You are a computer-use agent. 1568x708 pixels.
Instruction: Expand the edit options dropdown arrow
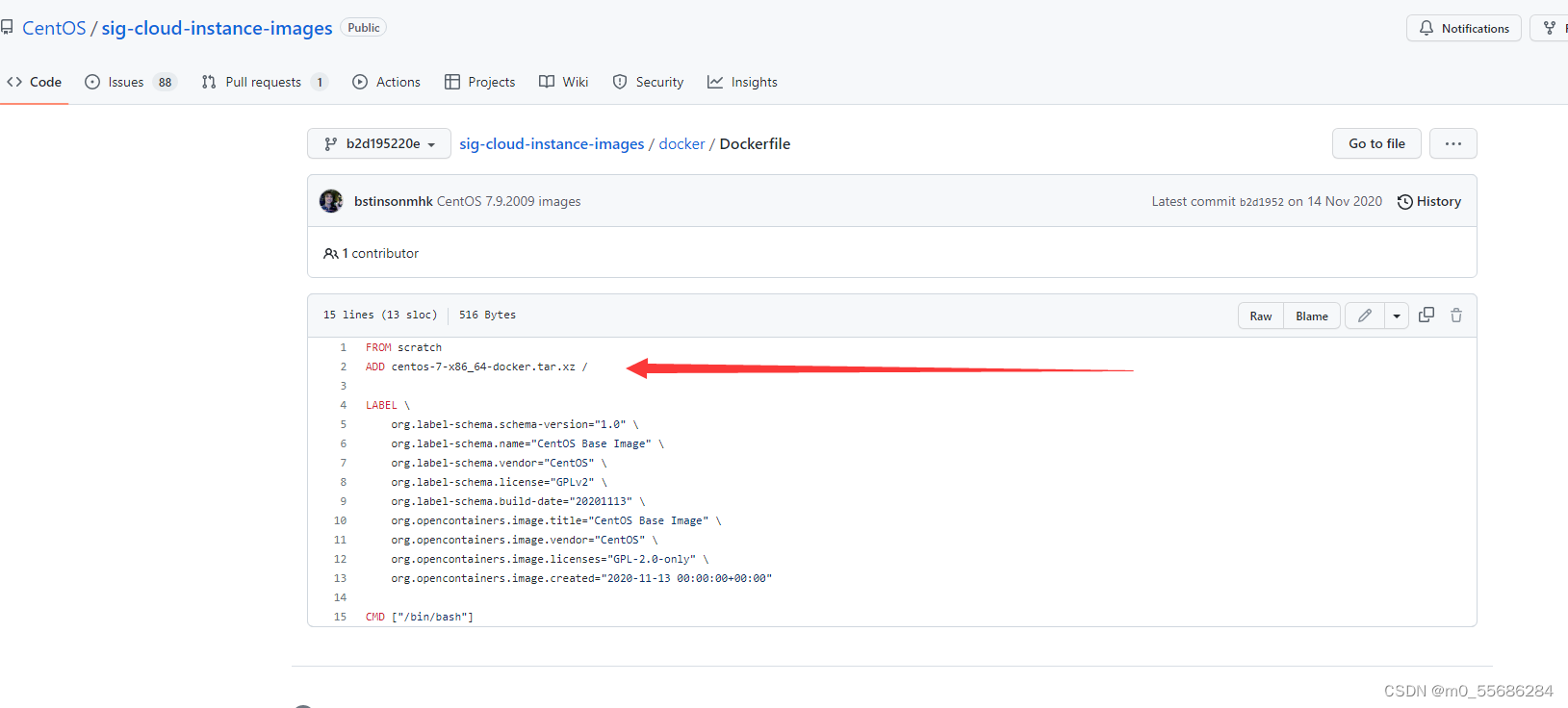point(1397,316)
